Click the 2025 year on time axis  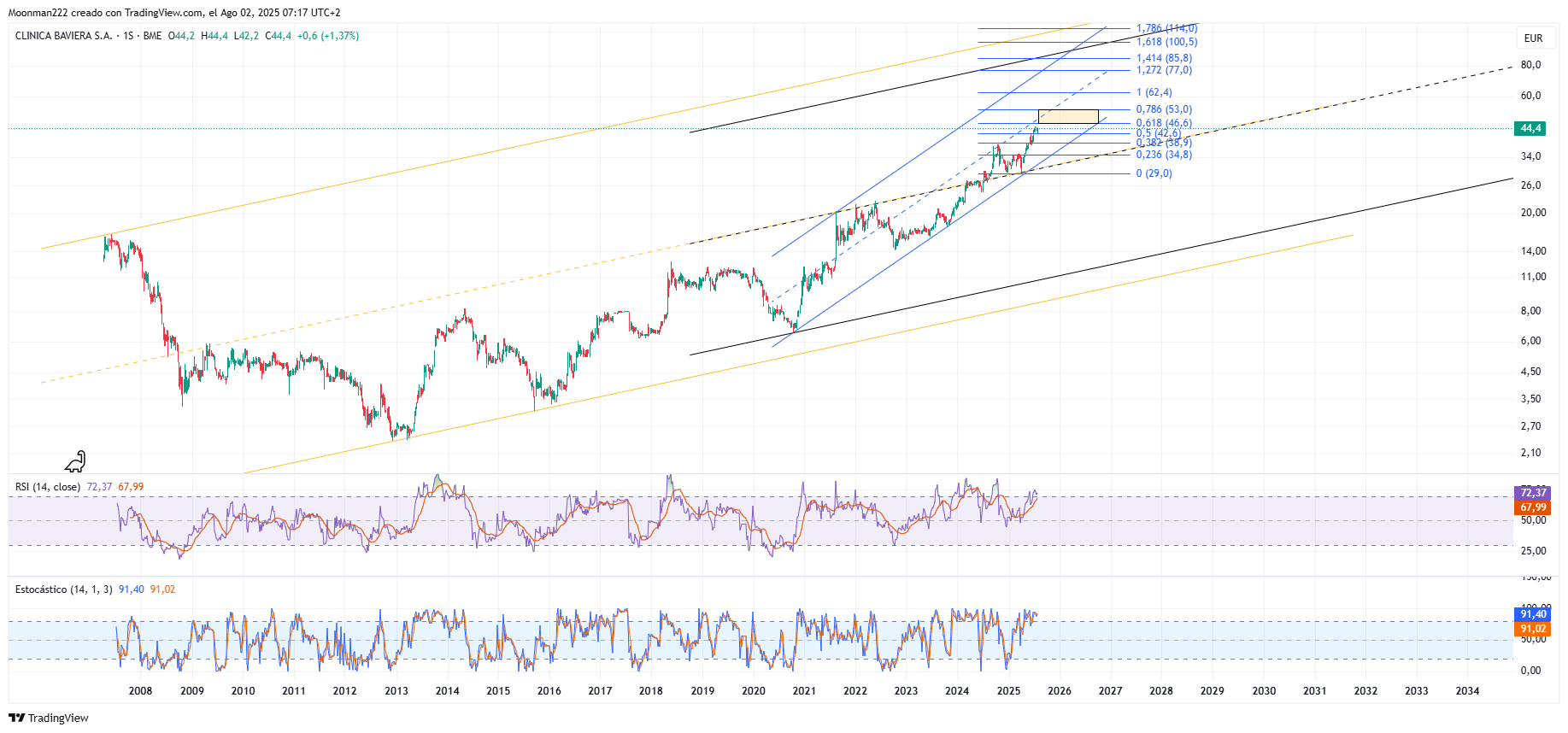tap(1008, 691)
